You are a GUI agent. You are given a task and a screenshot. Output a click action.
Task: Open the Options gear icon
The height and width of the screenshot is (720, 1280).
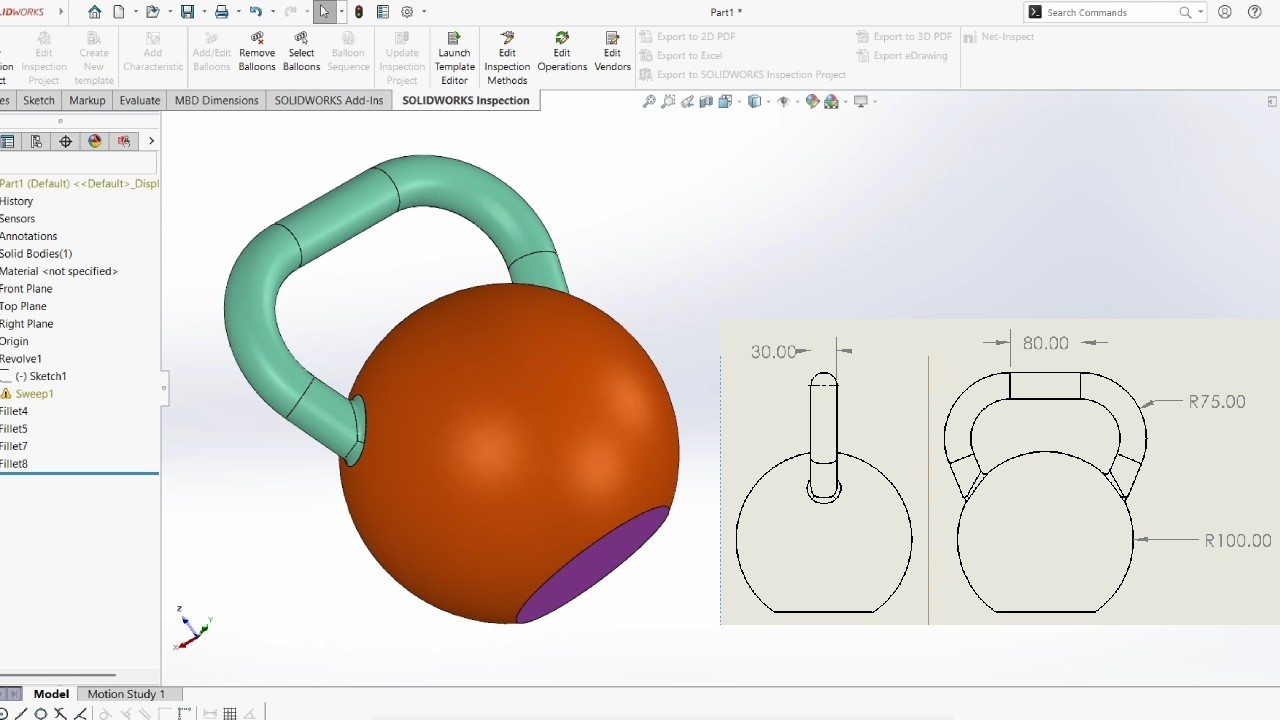(x=407, y=12)
